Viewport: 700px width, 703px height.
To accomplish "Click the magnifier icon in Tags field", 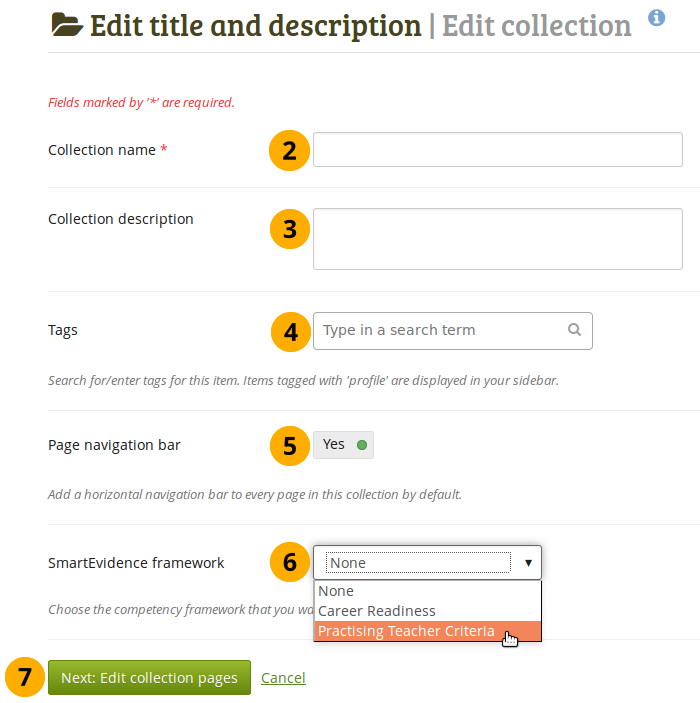I will coord(574,330).
